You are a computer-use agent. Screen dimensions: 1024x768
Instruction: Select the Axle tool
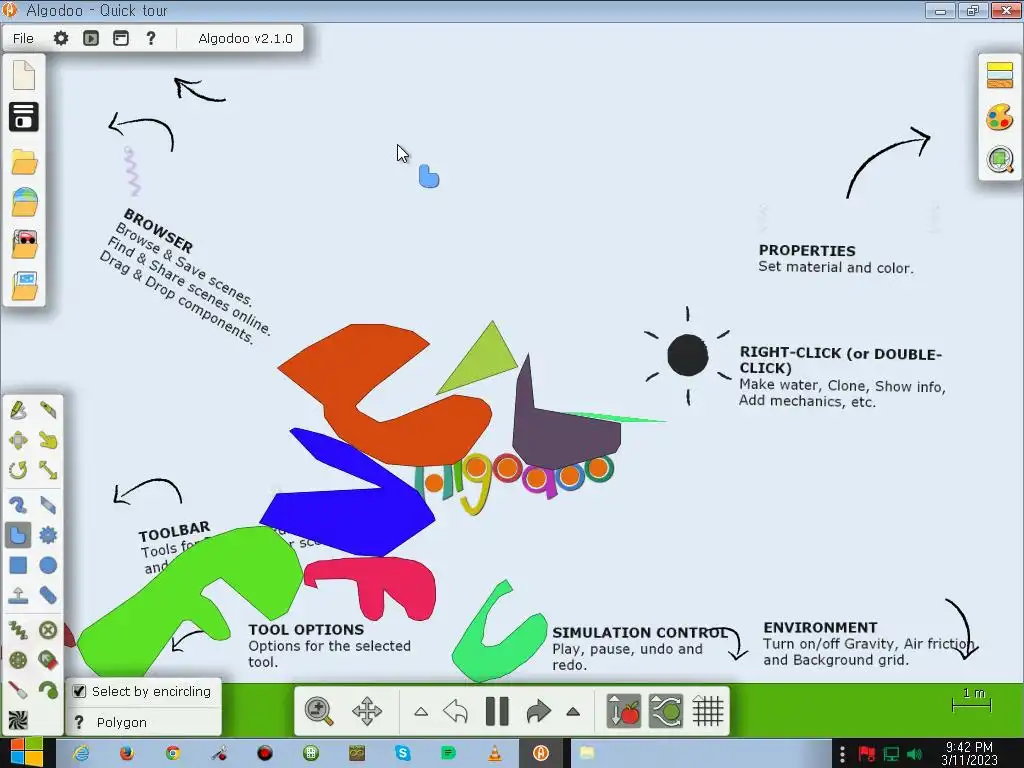point(18,660)
